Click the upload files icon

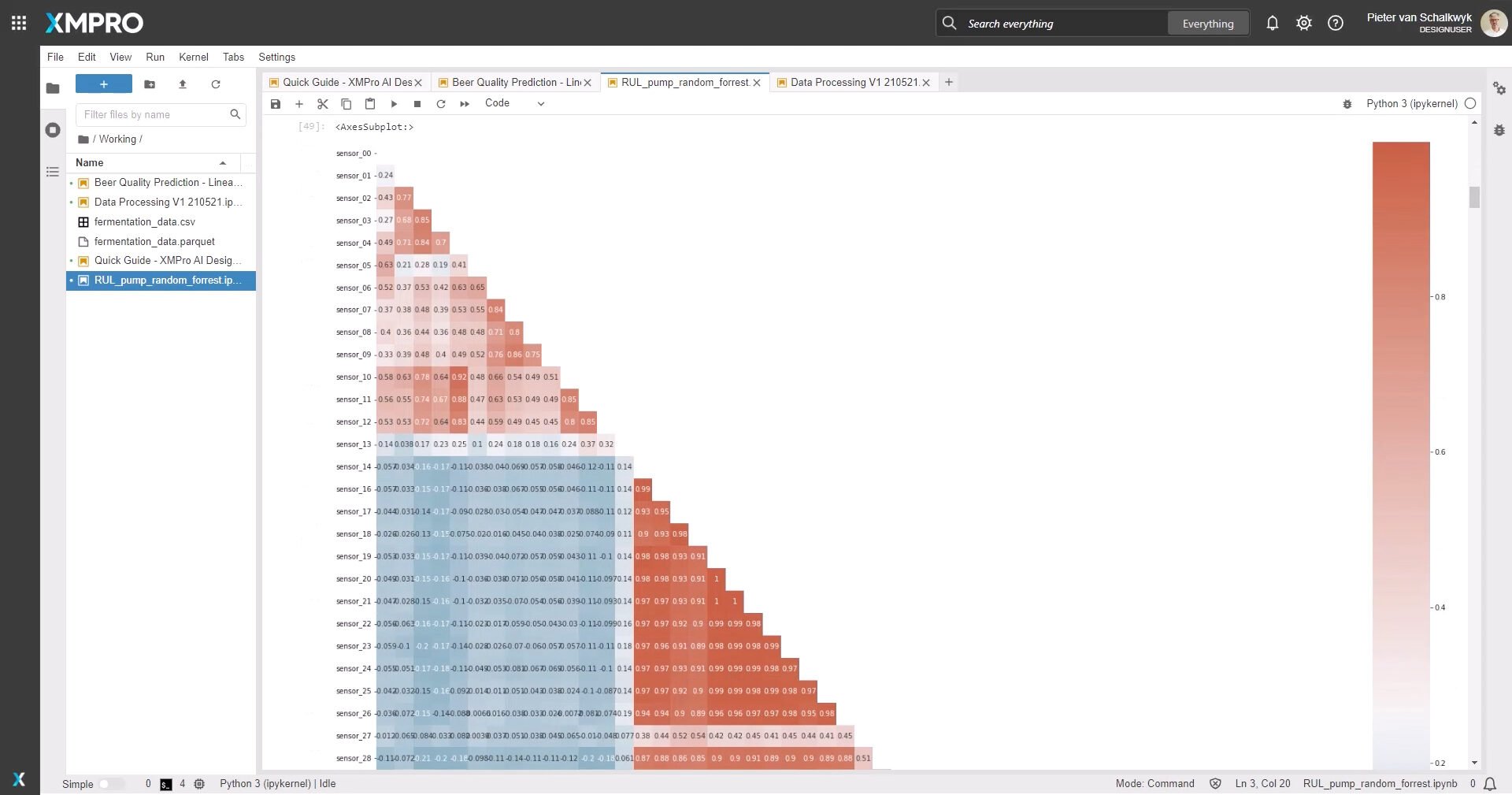[x=183, y=84]
